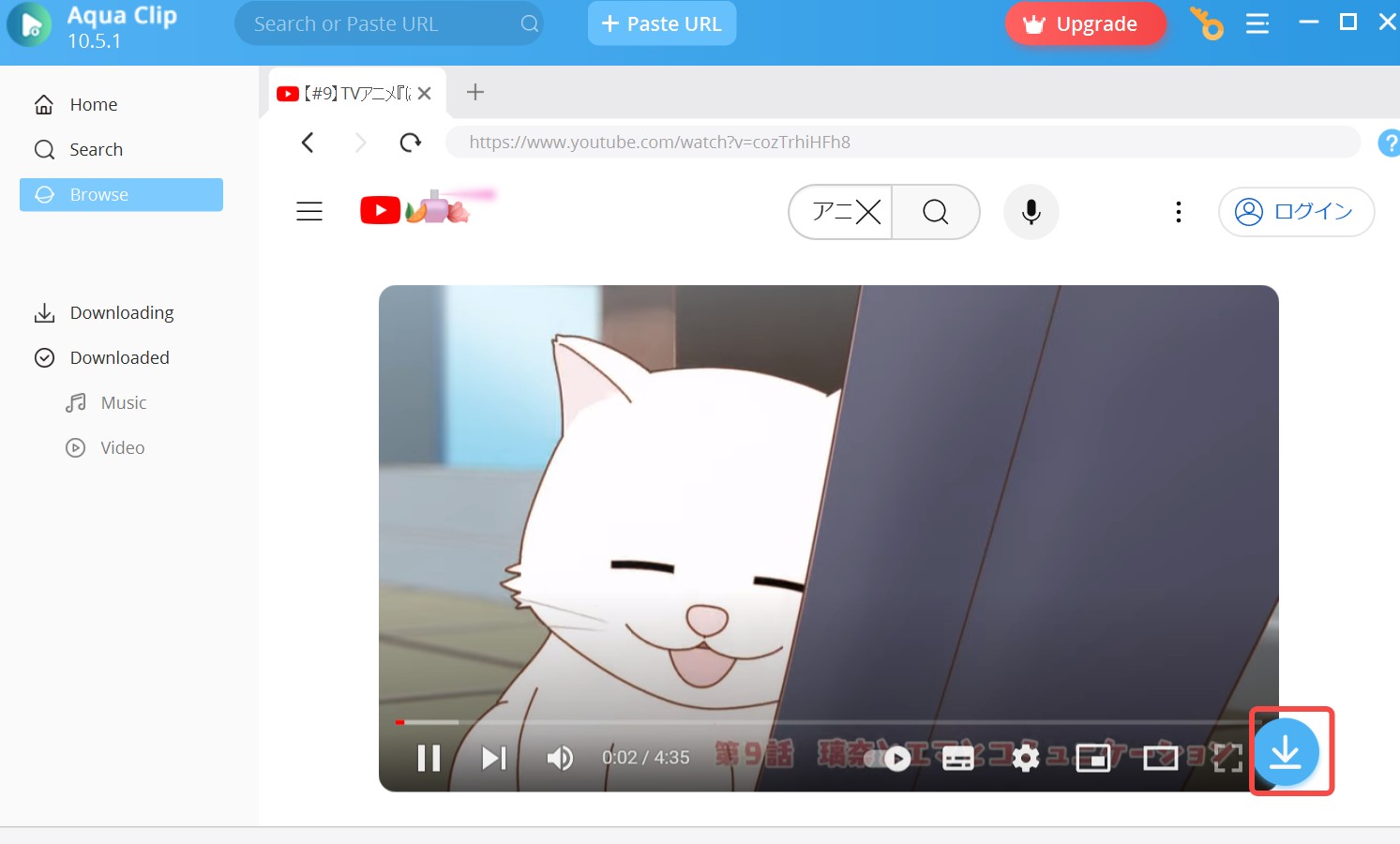Click the Paste URL button
The width and height of the screenshot is (1400, 844).
point(662,23)
